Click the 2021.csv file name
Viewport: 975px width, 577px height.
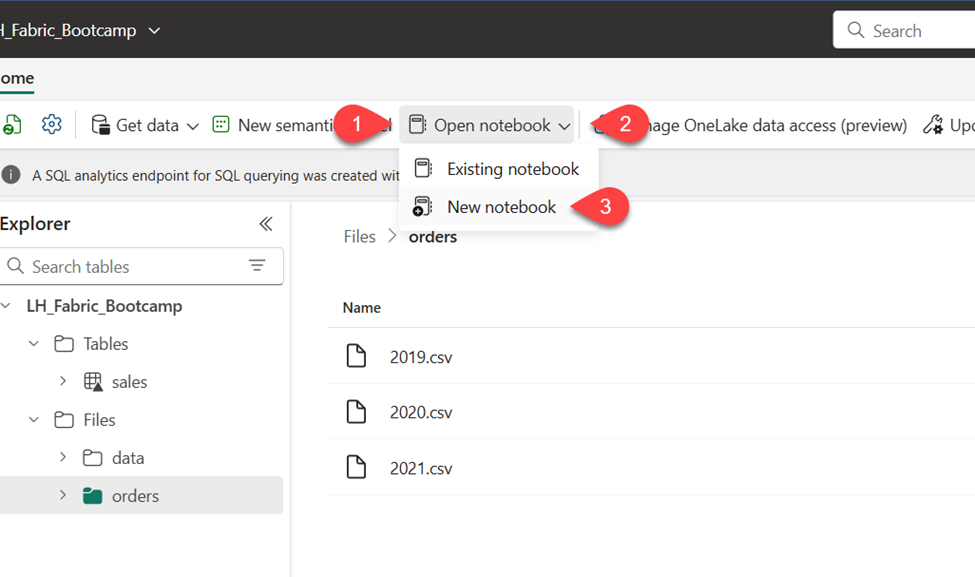(421, 469)
